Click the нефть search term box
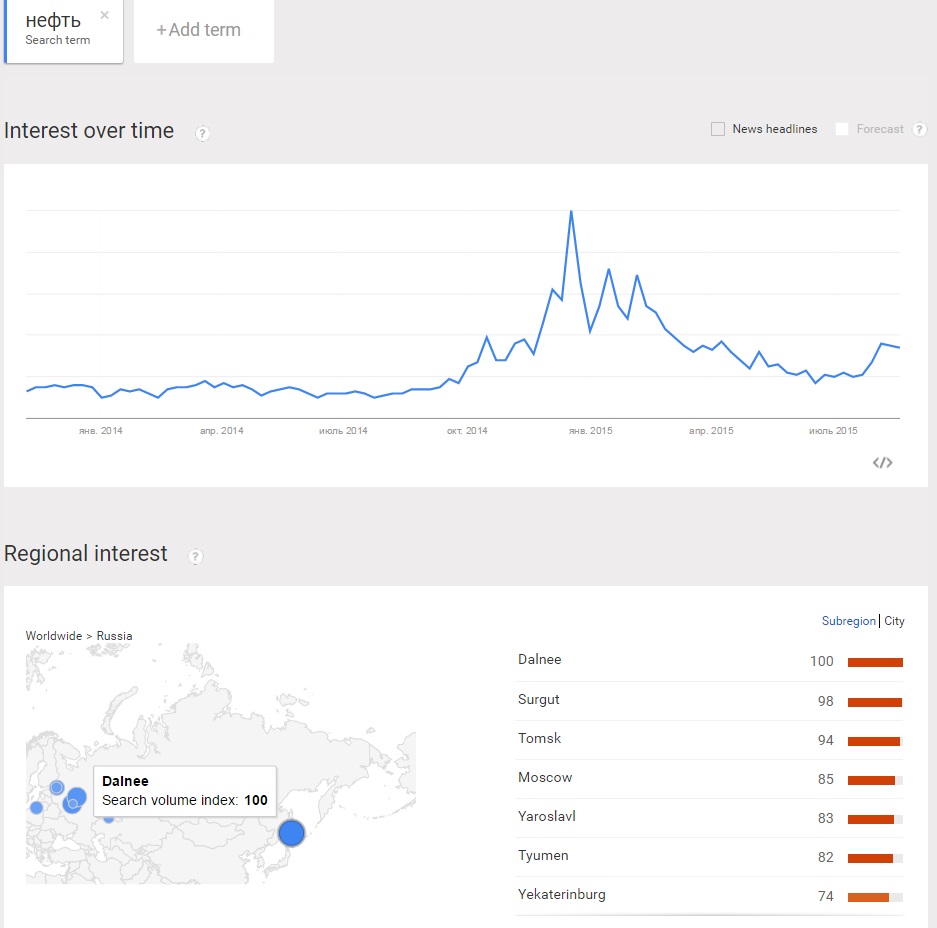 click(58, 30)
